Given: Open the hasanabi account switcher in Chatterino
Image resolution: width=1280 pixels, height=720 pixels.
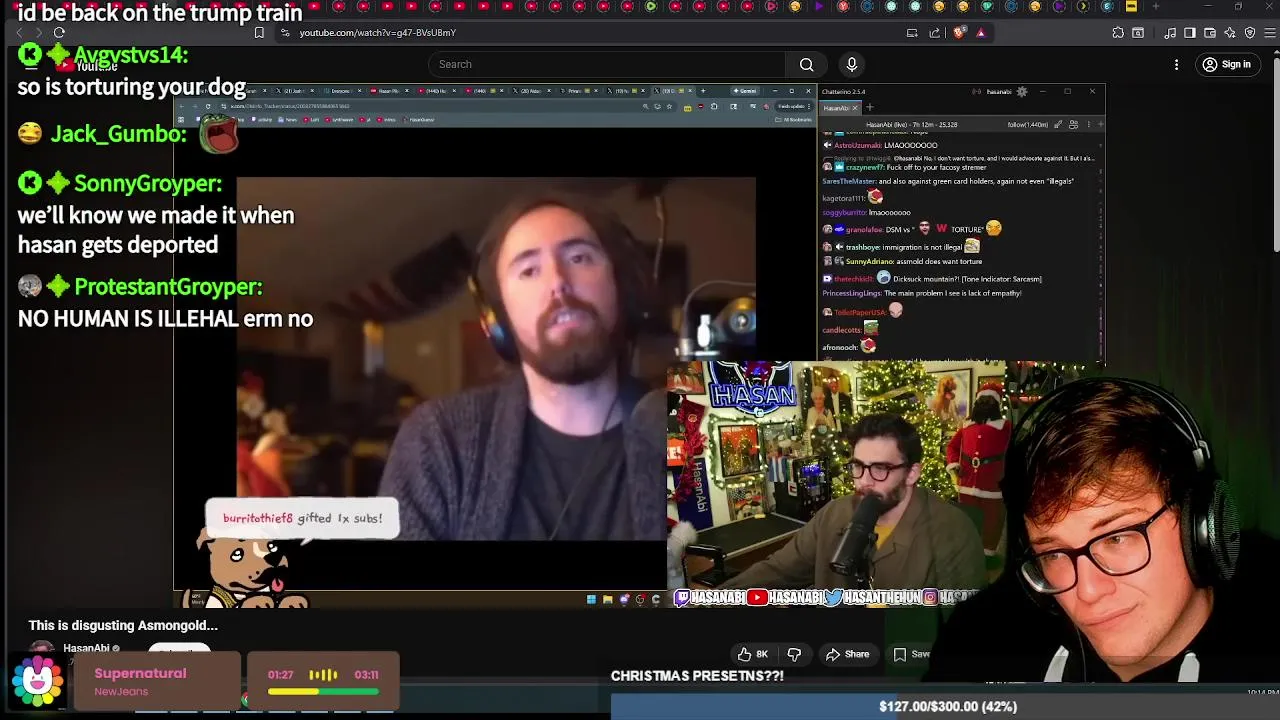Looking at the screenshot, I should point(998,91).
